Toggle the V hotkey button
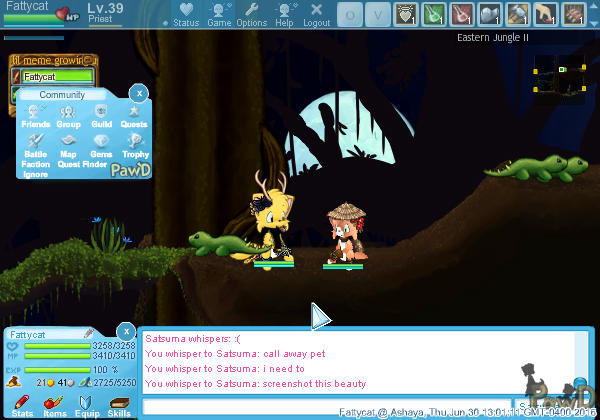600x420 pixels. [x=377, y=14]
